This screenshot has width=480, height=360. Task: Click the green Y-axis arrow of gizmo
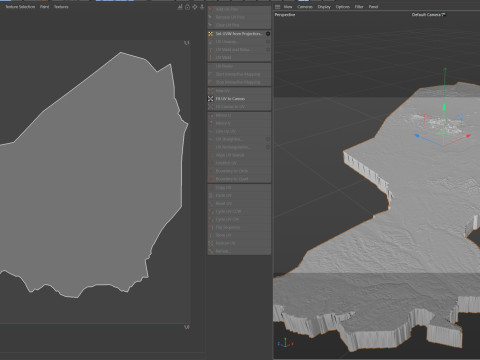click(x=444, y=107)
